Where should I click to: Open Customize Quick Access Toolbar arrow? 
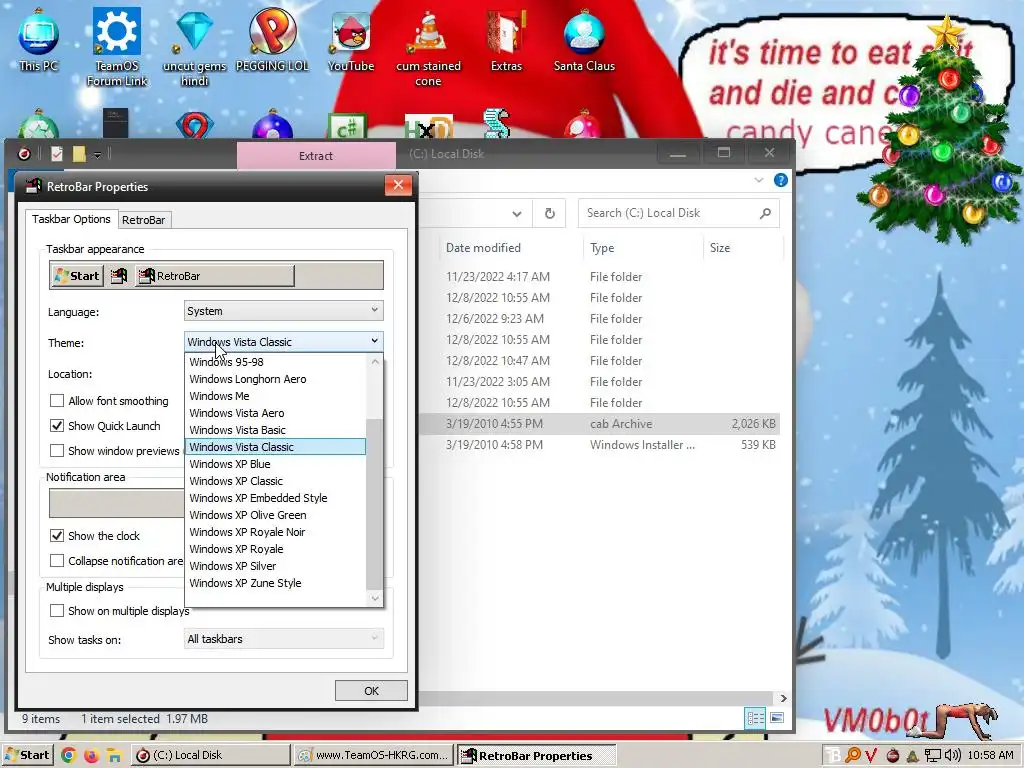click(97, 155)
